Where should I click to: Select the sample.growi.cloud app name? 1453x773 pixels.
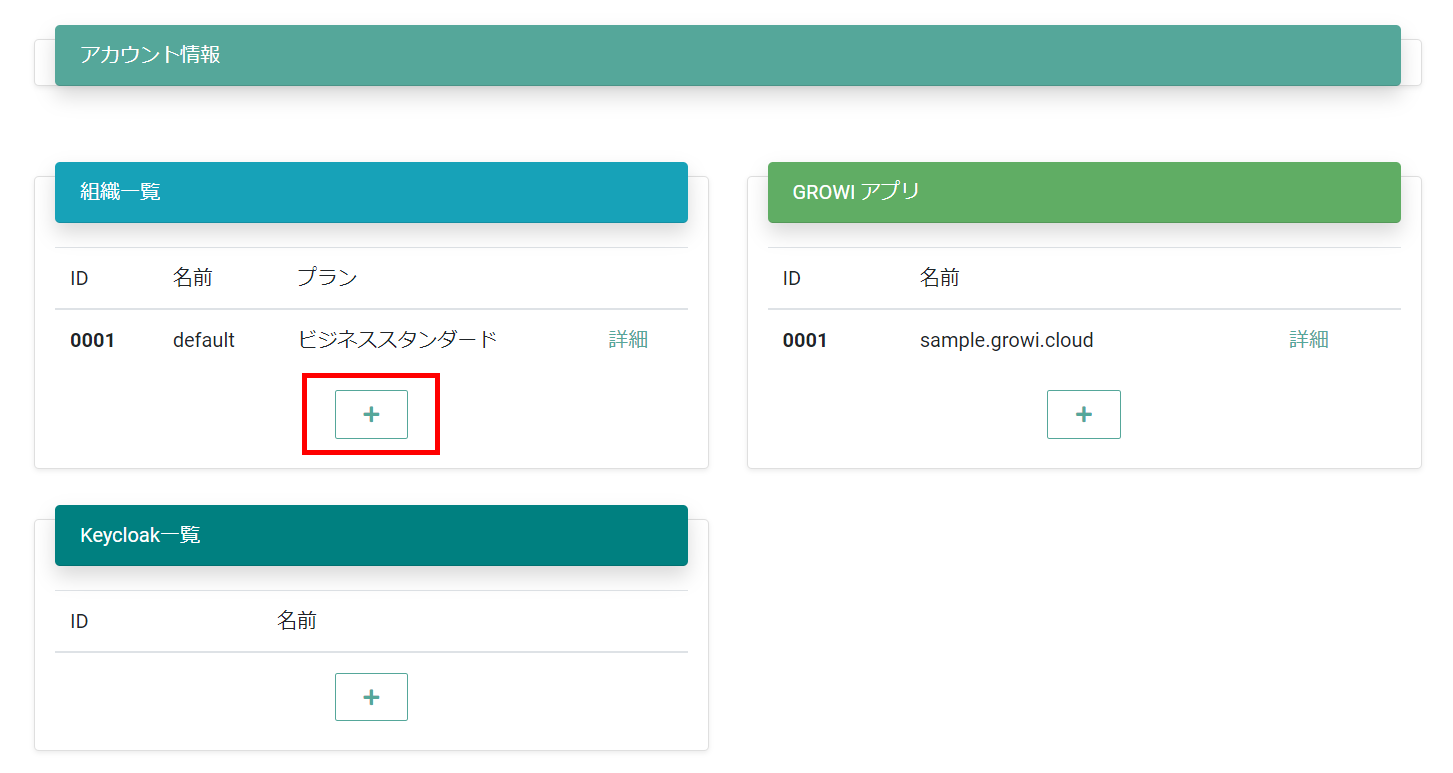tap(1006, 340)
